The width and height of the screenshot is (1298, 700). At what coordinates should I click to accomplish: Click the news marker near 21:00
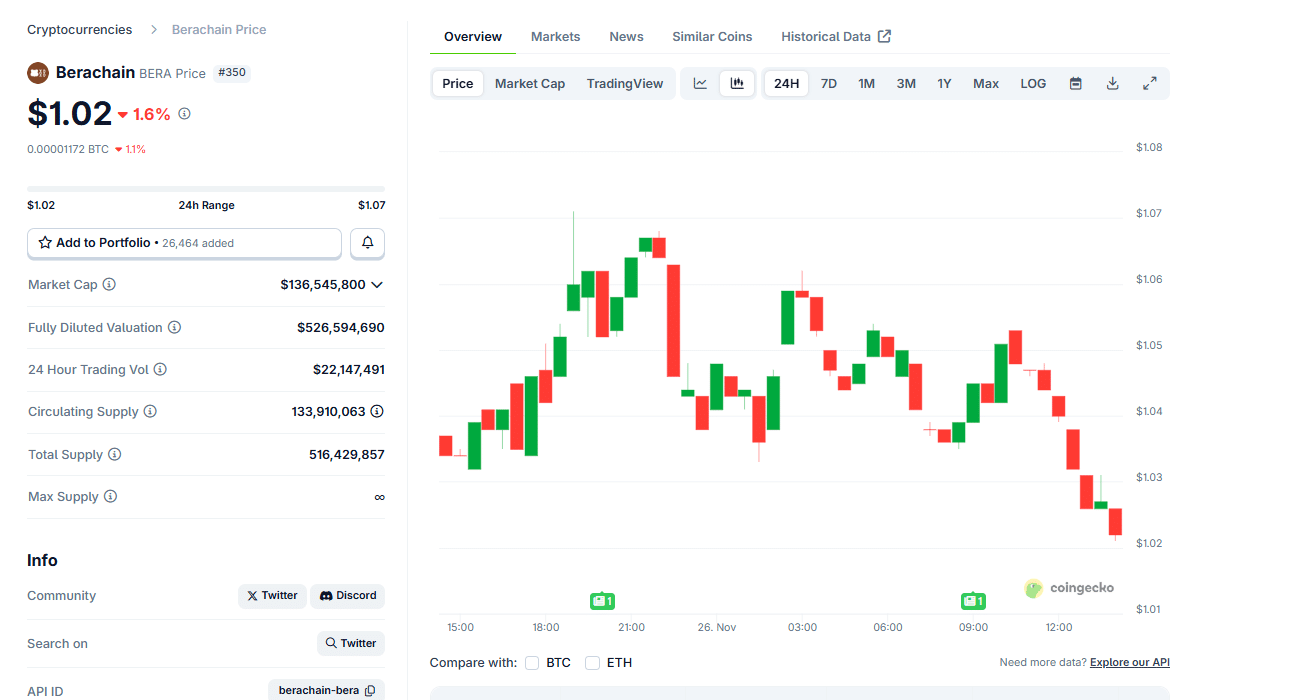coord(602,601)
